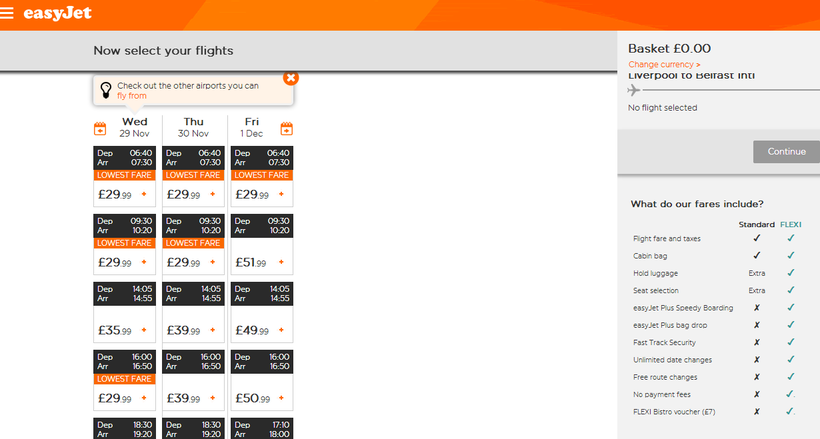Screen dimensions: 820x439
Task: Select Wed 09:30 flight at £29.99
Action: 124,244
